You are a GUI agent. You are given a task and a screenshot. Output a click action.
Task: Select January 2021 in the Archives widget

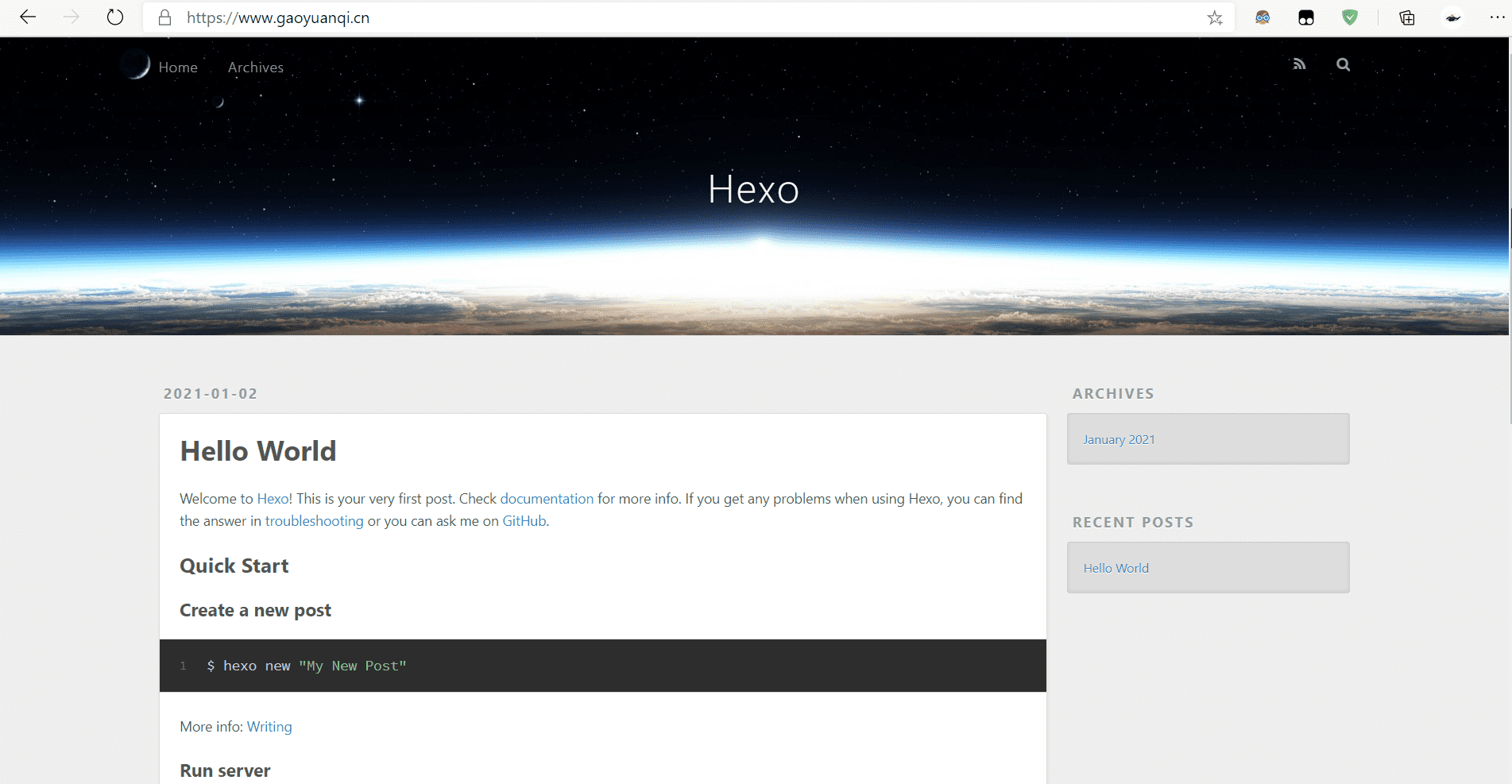[x=1119, y=439]
